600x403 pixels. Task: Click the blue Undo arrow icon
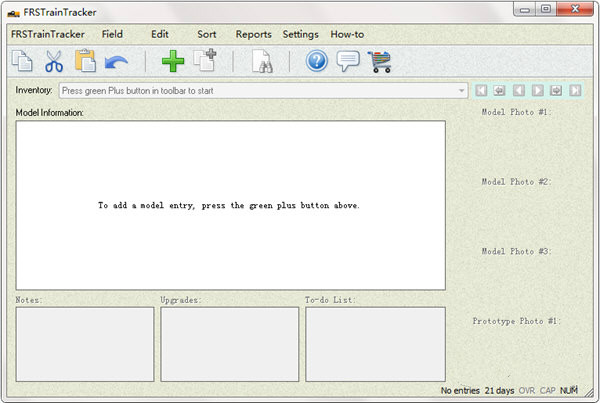point(116,62)
